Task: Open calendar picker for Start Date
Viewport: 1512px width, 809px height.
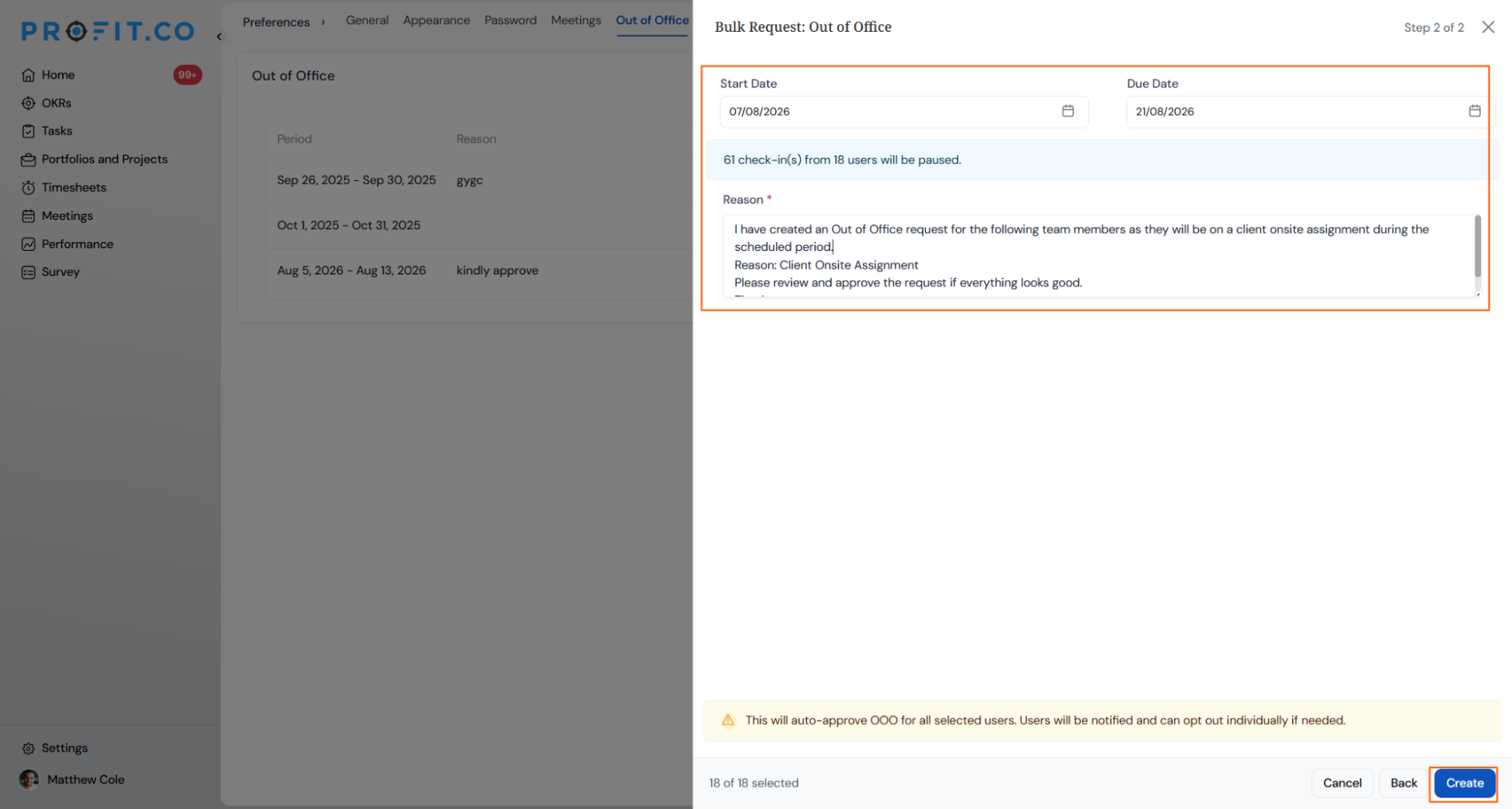Action: (1067, 111)
